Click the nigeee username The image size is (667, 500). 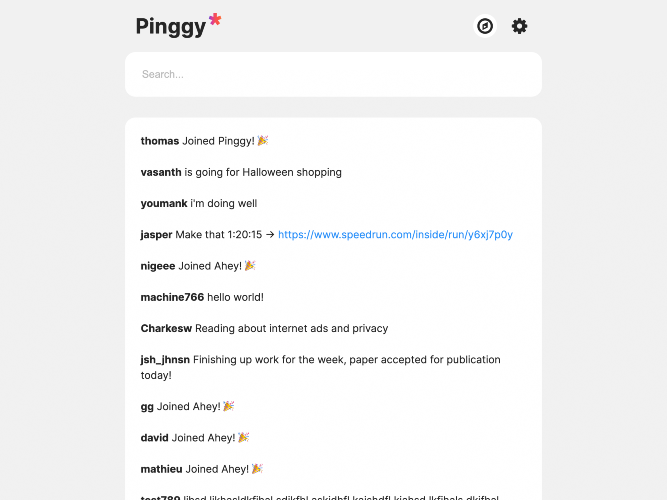pos(158,266)
